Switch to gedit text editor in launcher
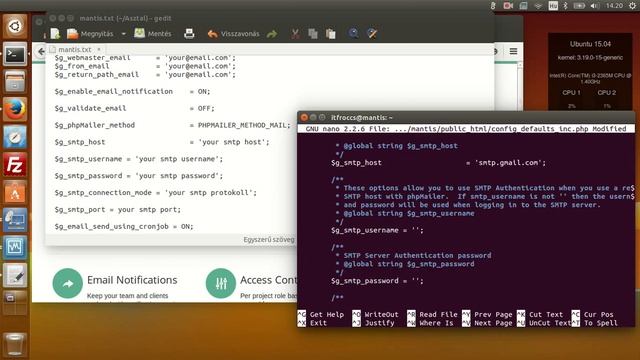Image resolution: width=640 pixels, height=360 pixels. 15,275
